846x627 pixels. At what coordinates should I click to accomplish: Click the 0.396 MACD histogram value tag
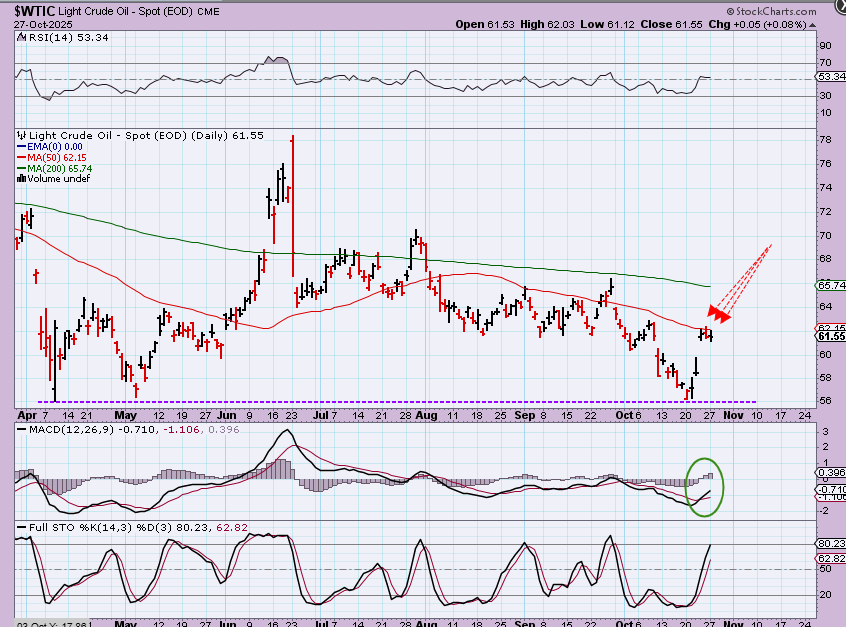[x=830, y=472]
